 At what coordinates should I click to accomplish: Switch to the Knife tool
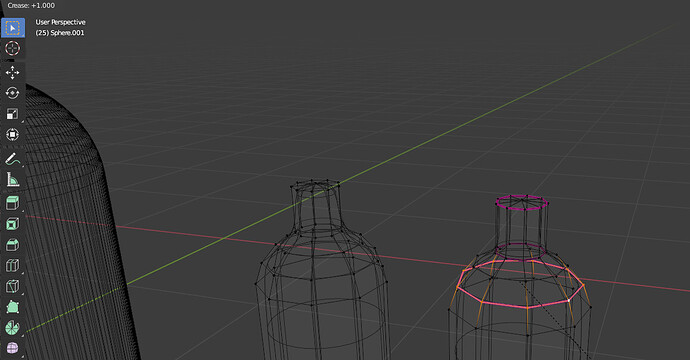coord(12,286)
